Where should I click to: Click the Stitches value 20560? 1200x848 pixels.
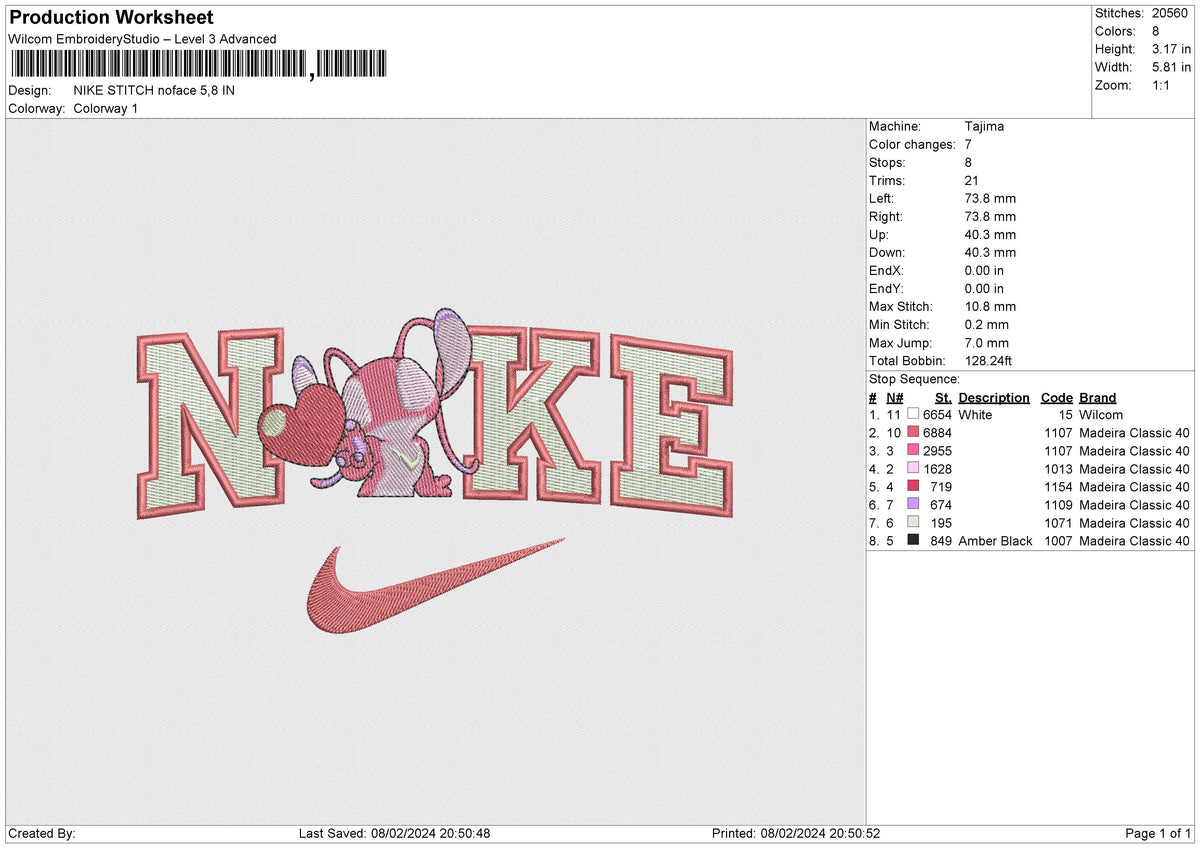pyautogui.click(x=1171, y=13)
